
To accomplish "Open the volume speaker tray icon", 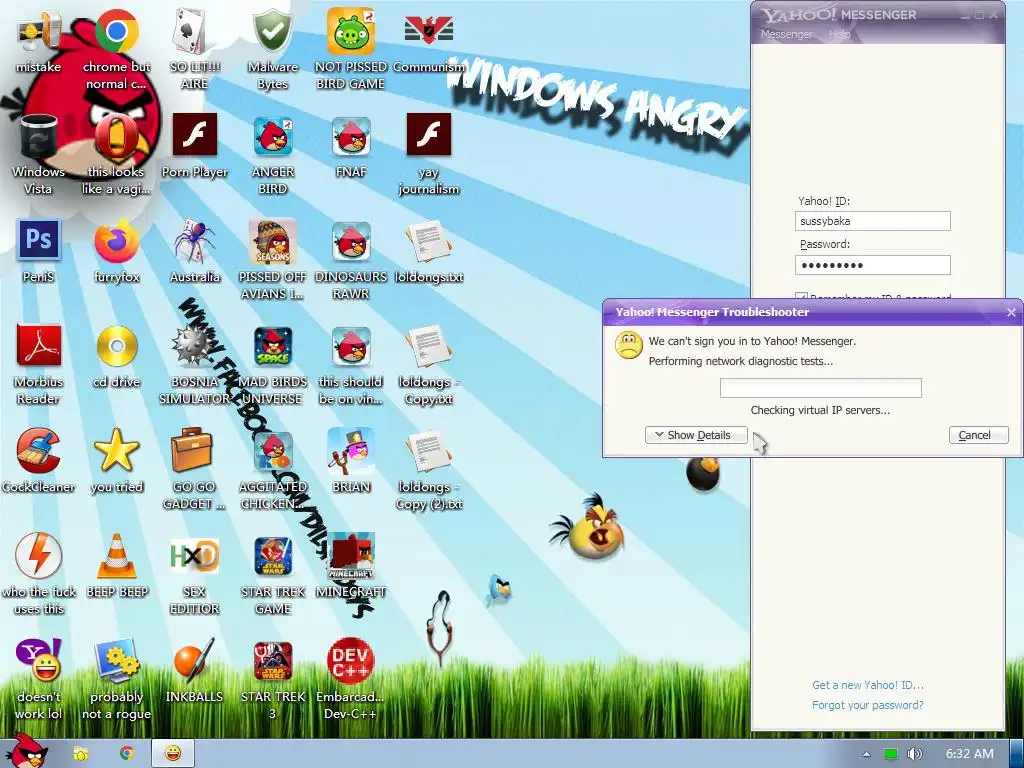I will 914,754.
